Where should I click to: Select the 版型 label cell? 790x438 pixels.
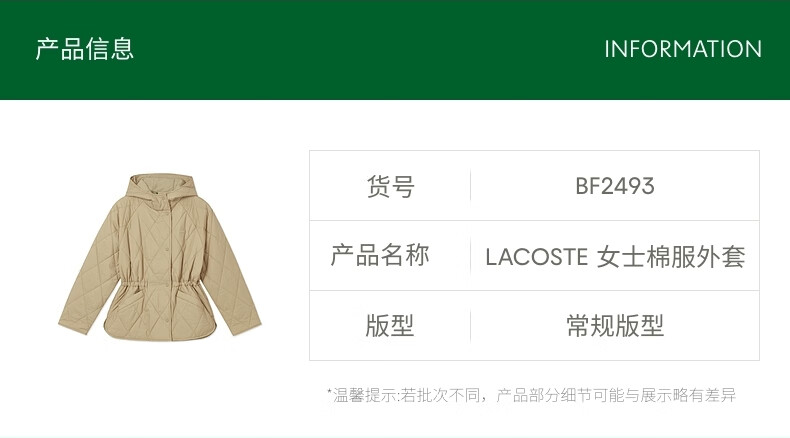(x=390, y=326)
